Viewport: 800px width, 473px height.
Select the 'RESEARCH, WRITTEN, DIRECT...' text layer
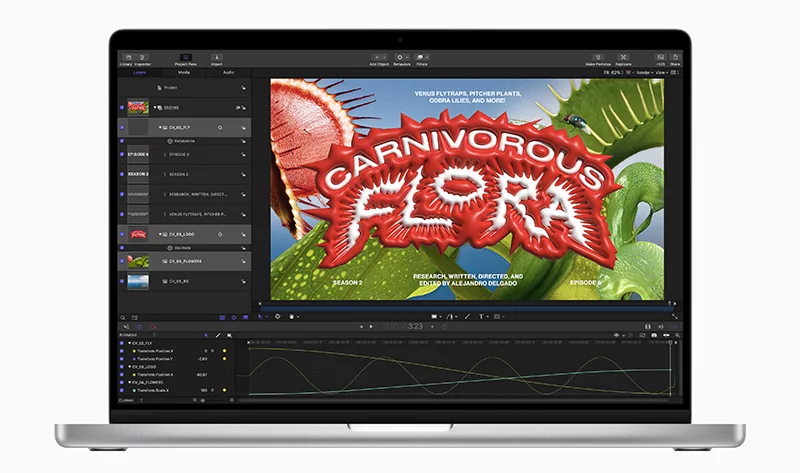(184, 194)
